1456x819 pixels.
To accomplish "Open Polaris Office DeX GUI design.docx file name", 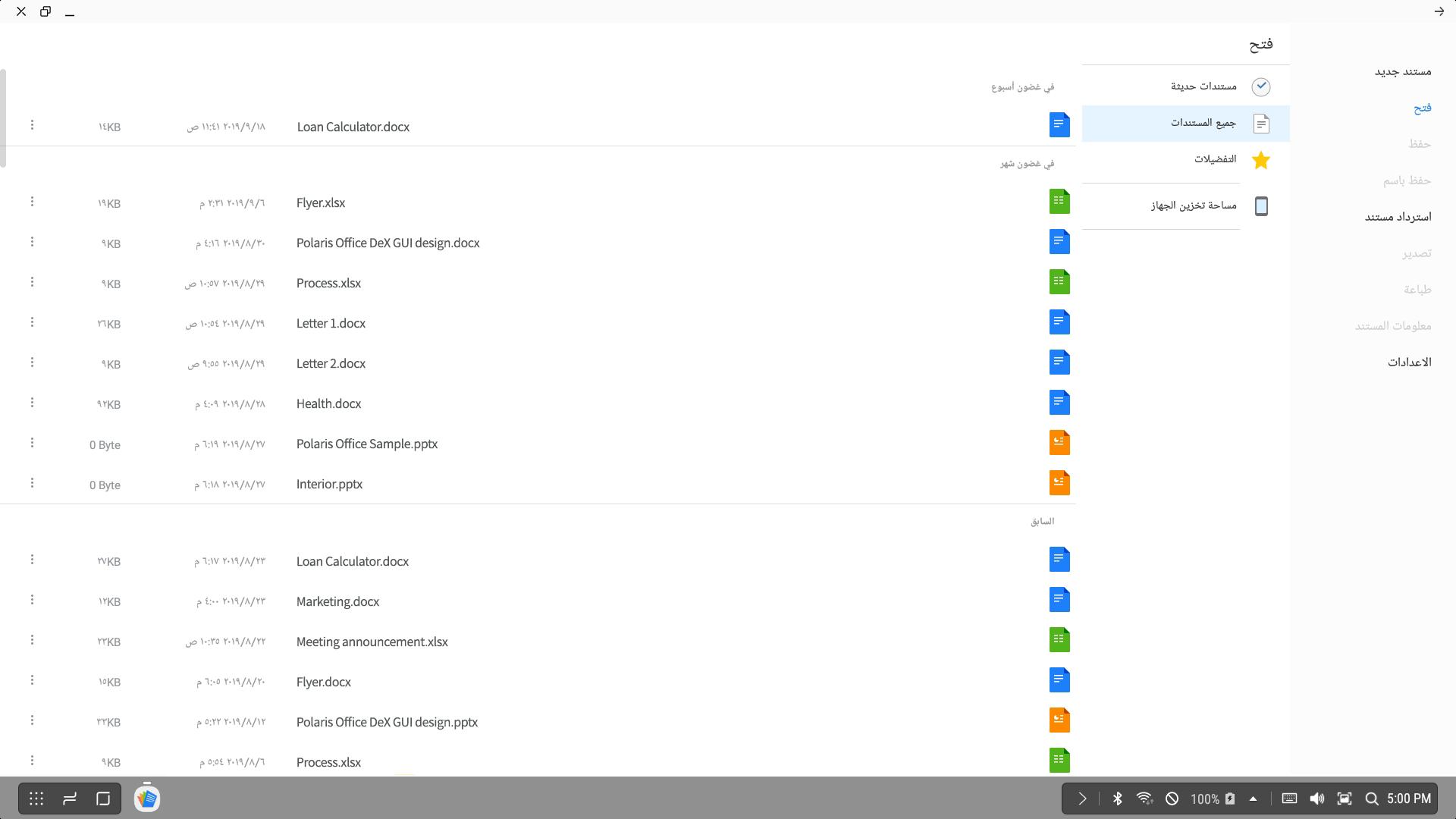I will [x=388, y=243].
